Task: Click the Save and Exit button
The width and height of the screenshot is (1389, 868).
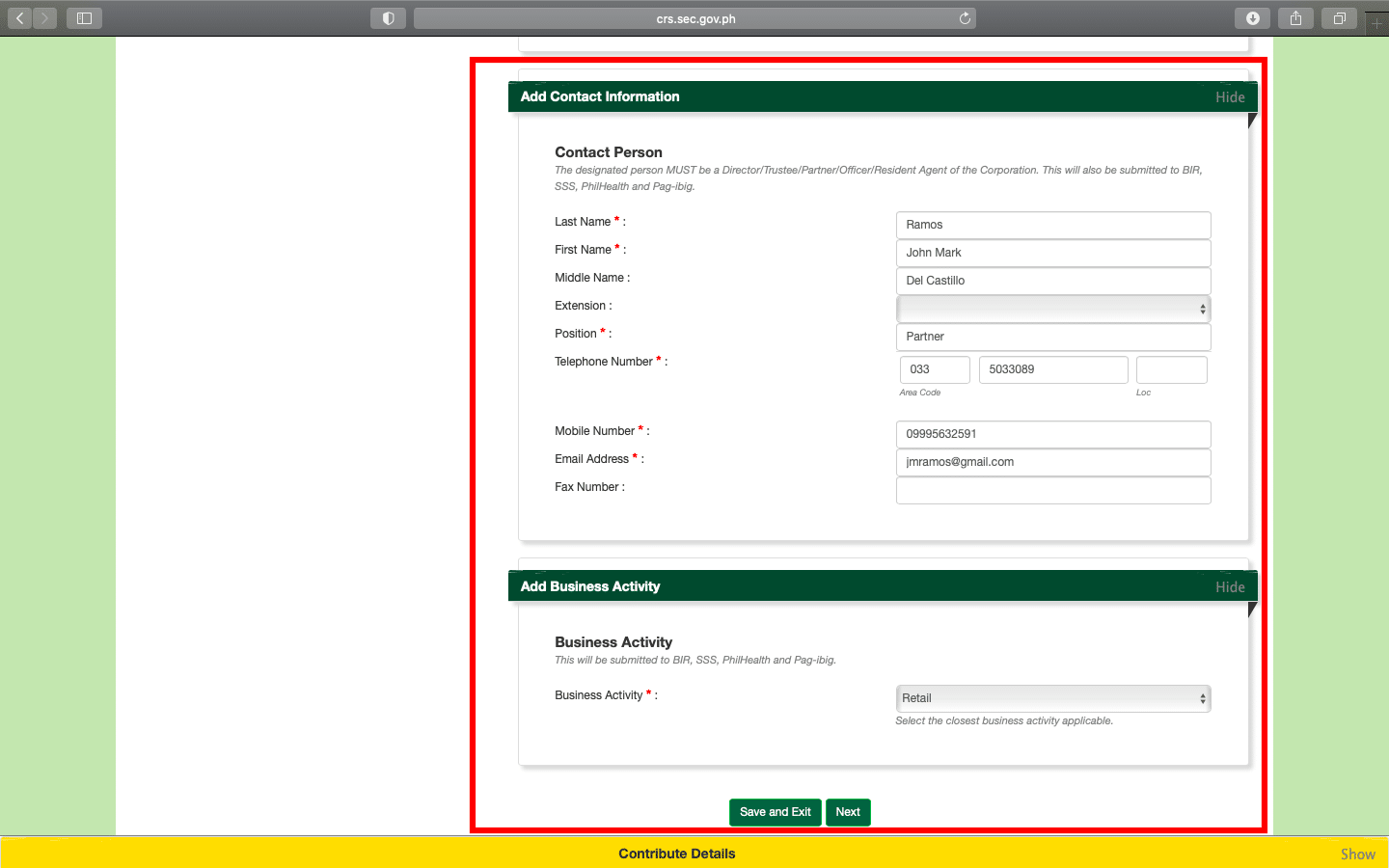Action: coord(775,812)
